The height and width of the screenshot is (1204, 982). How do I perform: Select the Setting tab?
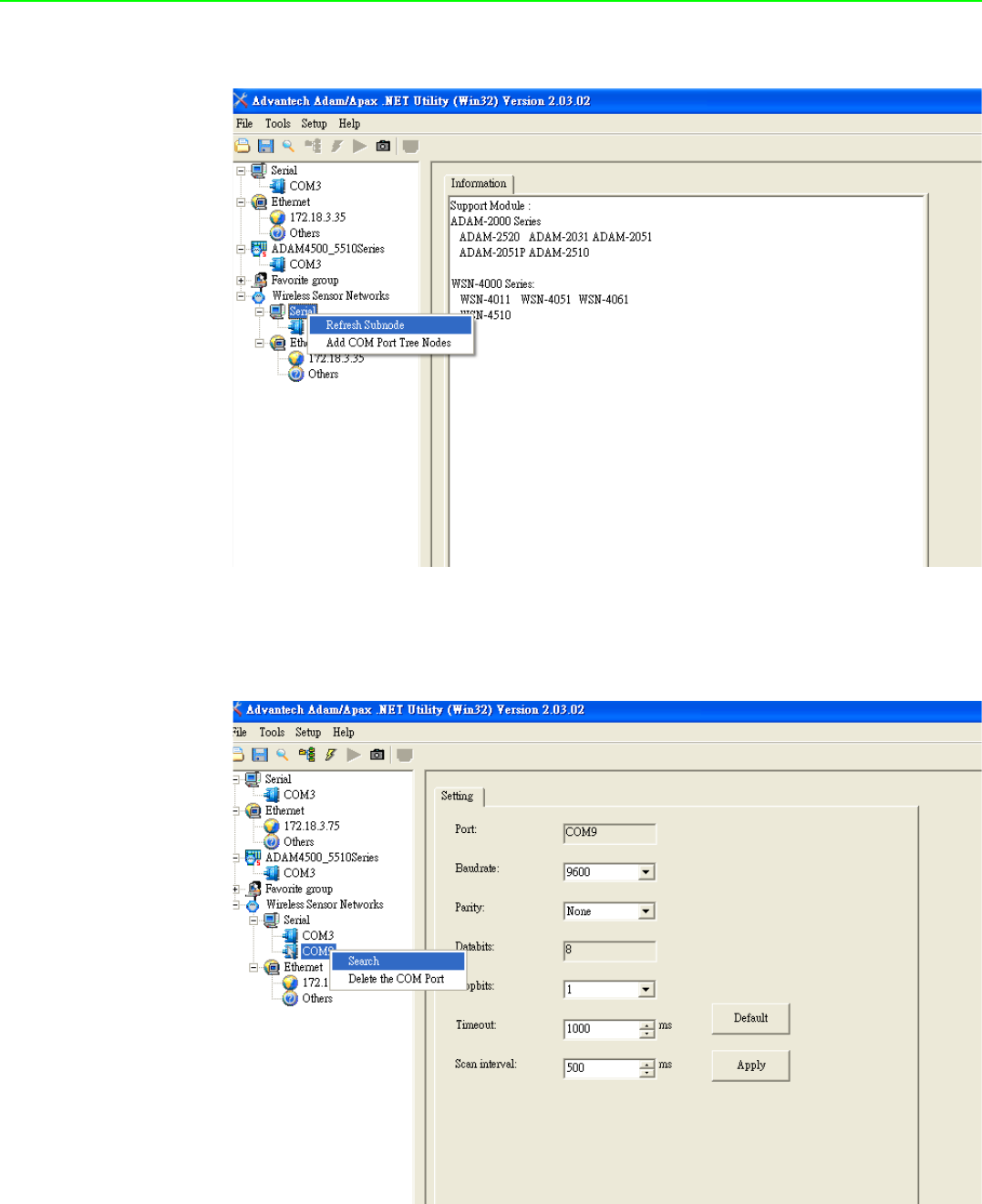[458, 797]
